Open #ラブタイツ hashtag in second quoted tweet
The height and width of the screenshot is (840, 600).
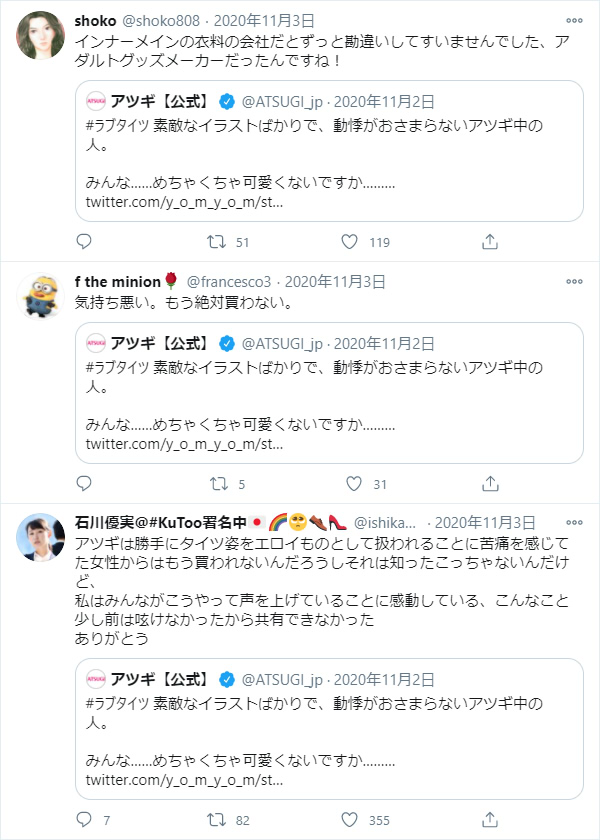[117, 368]
